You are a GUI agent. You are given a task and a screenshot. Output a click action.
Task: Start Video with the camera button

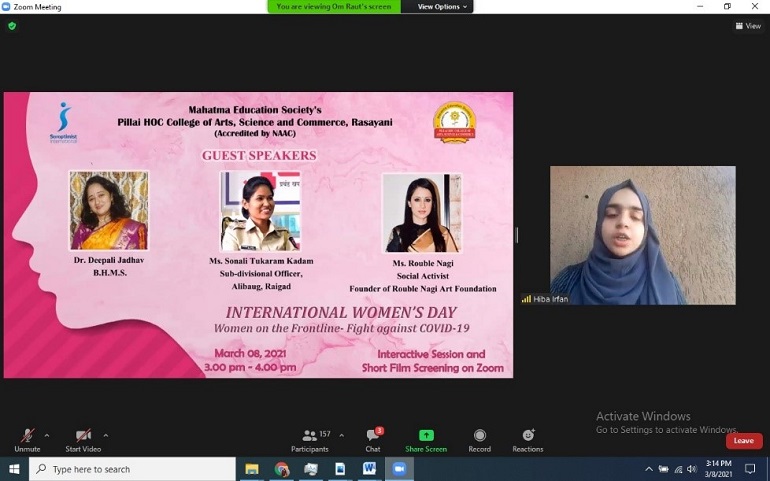(83, 440)
